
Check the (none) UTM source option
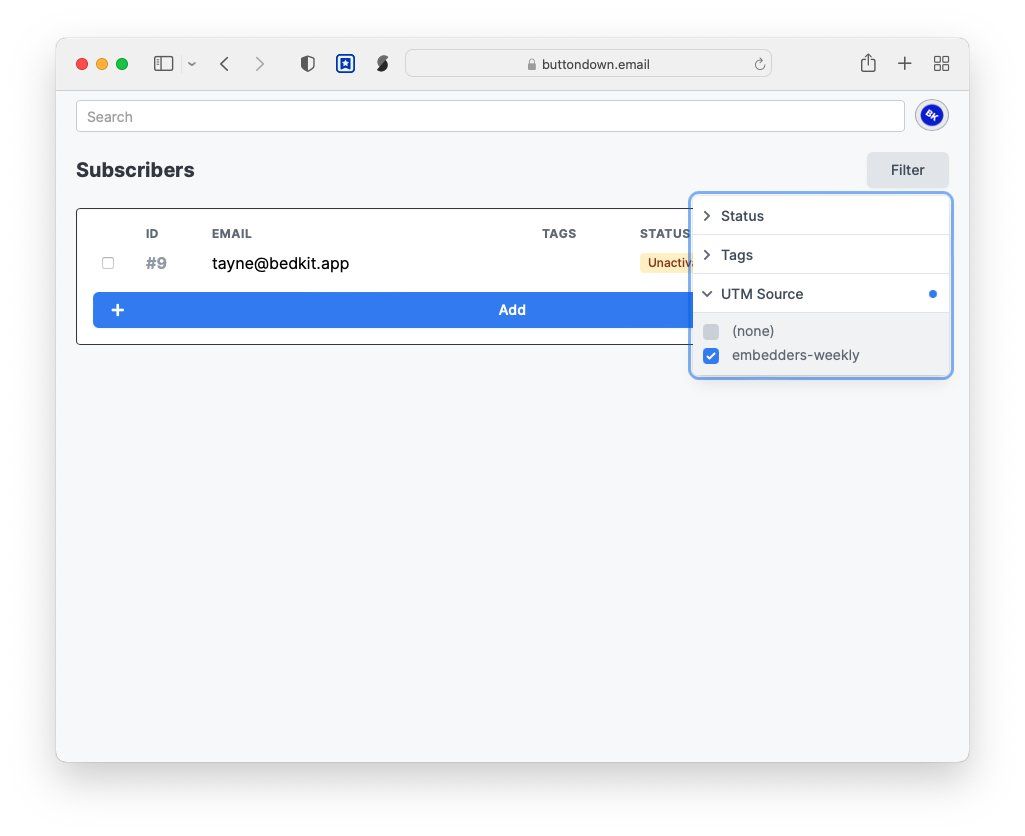[711, 332]
